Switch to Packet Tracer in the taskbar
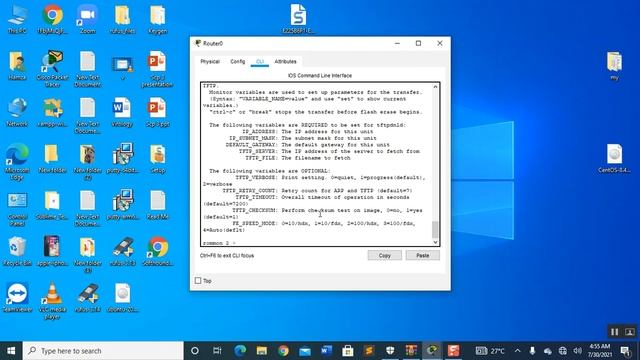This screenshot has height=360, width=640. click(x=432, y=351)
